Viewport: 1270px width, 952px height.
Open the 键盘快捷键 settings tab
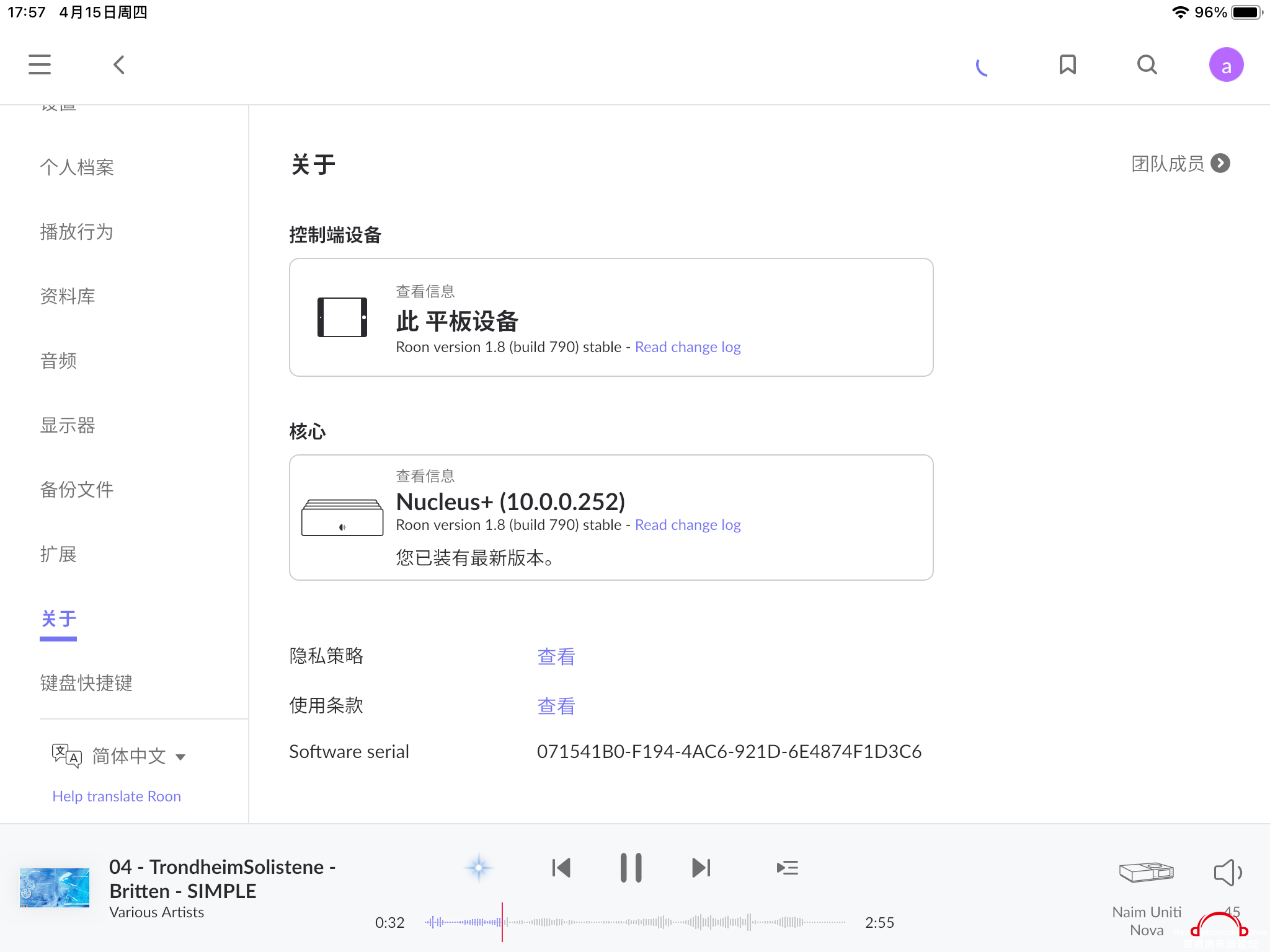coord(86,683)
